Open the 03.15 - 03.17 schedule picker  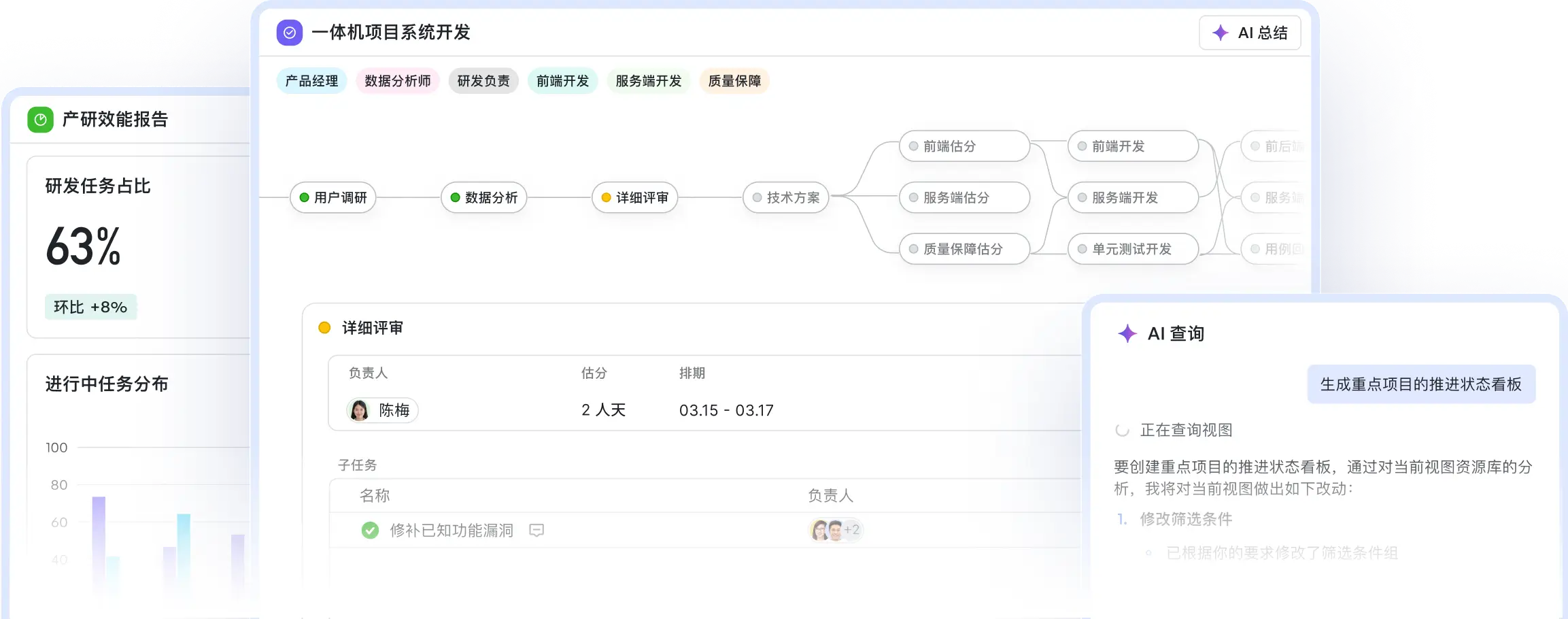(x=726, y=410)
